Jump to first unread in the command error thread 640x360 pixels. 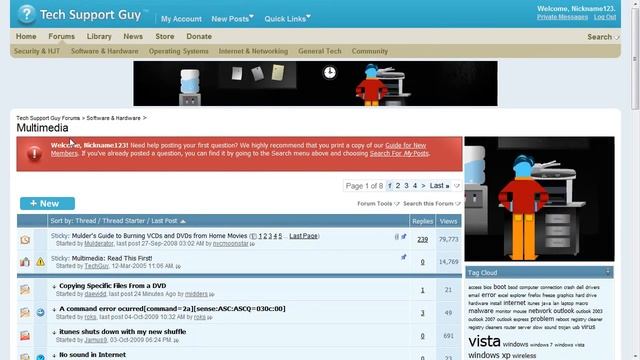tap(54, 309)
